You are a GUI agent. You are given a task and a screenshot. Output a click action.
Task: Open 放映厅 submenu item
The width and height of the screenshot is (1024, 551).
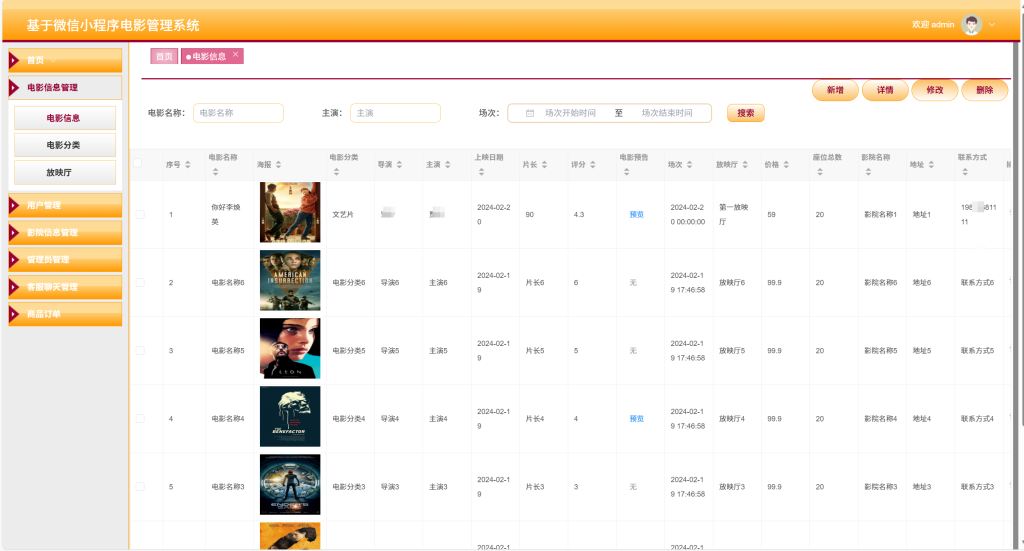65,172
